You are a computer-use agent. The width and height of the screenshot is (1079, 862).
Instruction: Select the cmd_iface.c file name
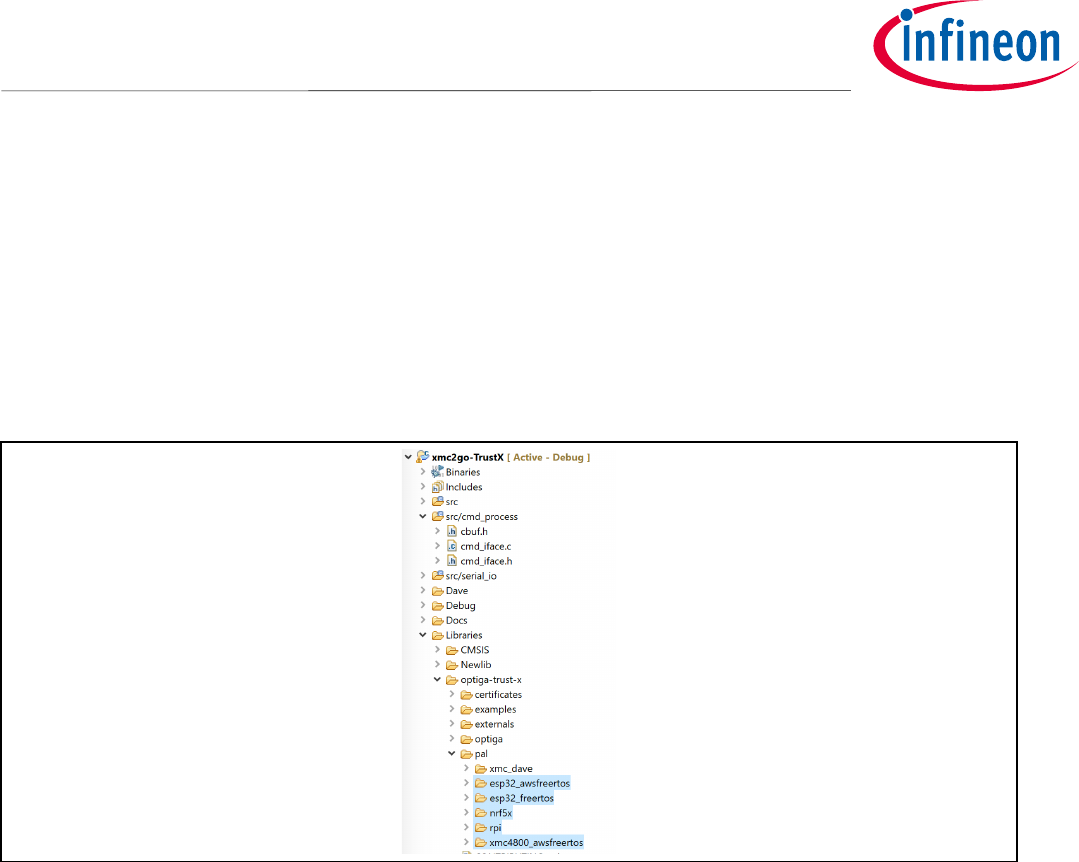coord(486,546)
